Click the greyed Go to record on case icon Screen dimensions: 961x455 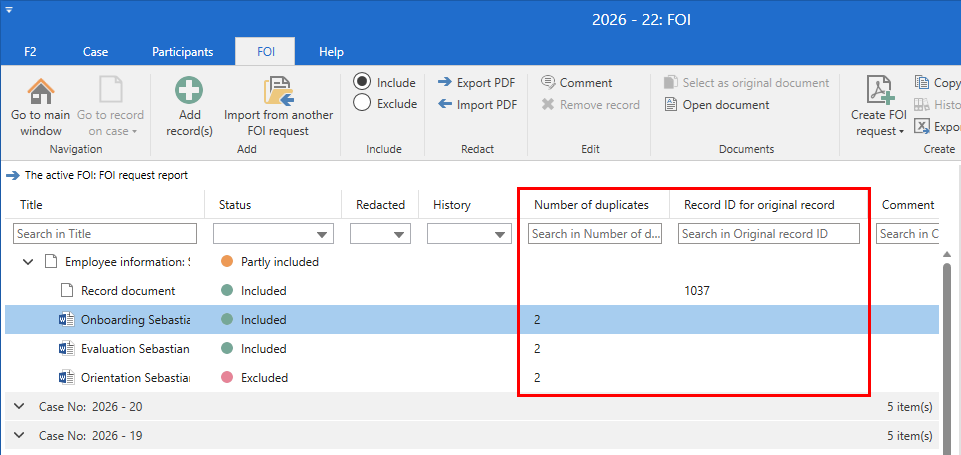[110, 92]
